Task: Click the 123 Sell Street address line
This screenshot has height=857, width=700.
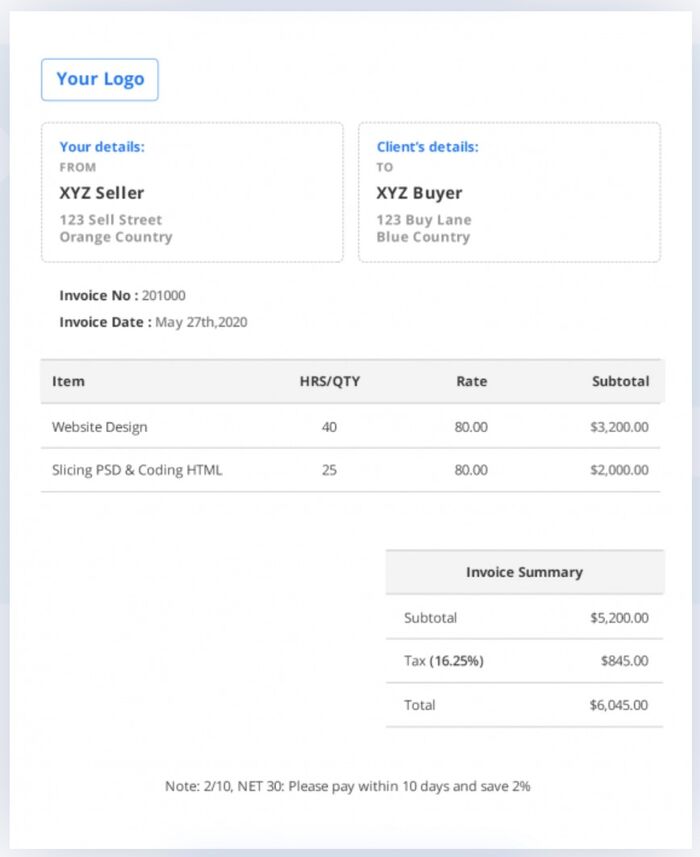Action: click(110, 220)
